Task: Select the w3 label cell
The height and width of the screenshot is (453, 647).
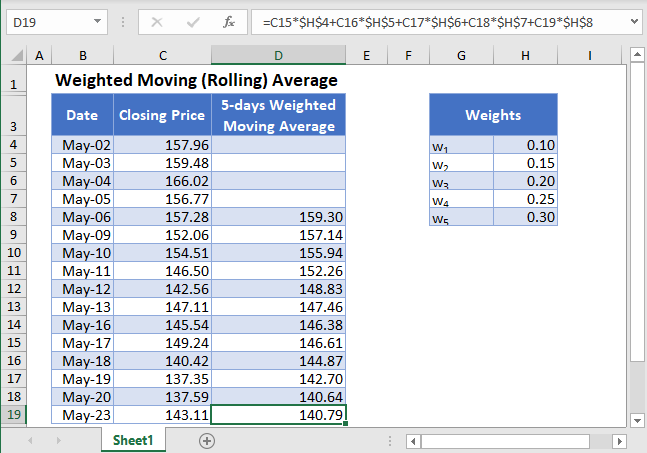Action: [x=461, y=181]
